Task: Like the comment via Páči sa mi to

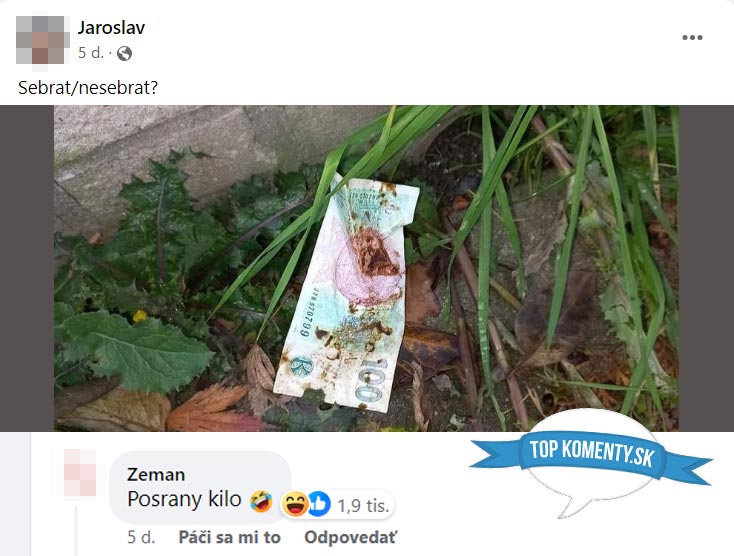Action: (229, 537)
